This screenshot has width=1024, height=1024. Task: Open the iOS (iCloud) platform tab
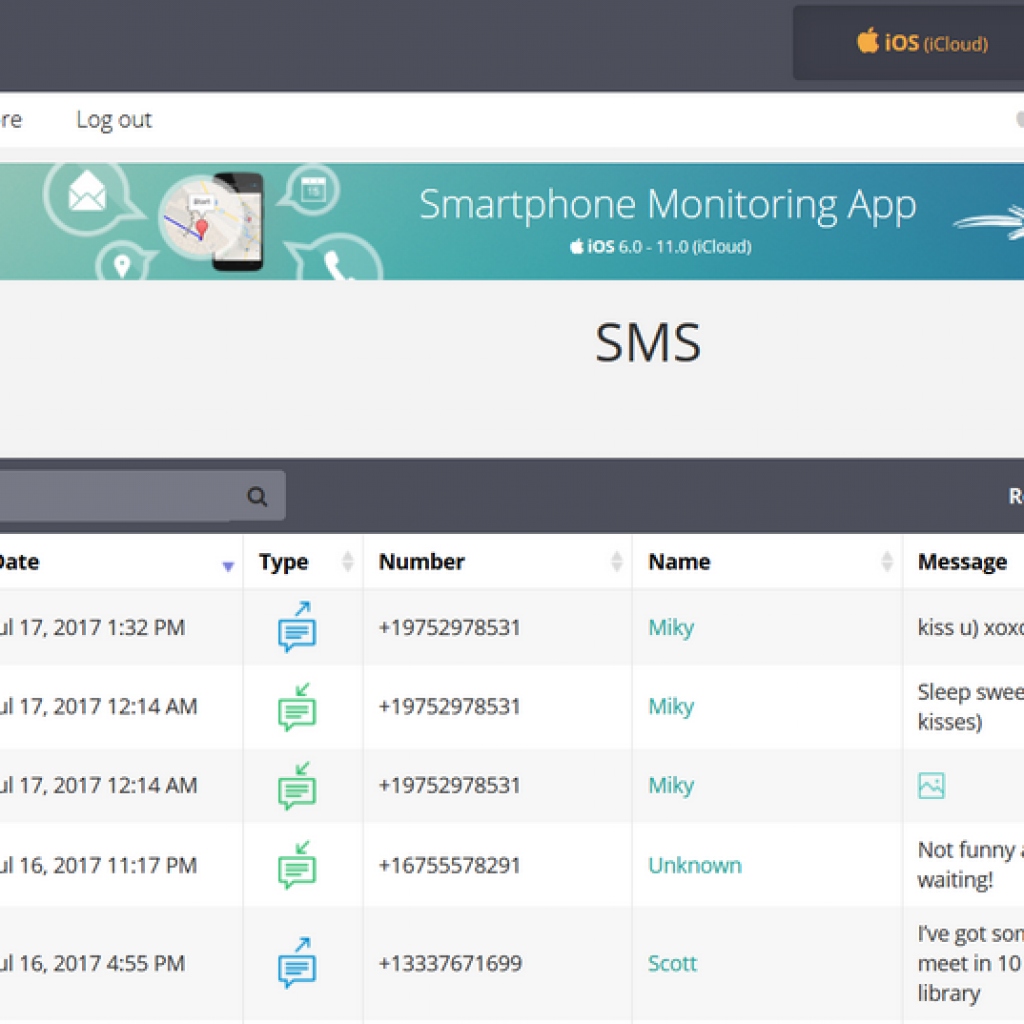point(908,43)
